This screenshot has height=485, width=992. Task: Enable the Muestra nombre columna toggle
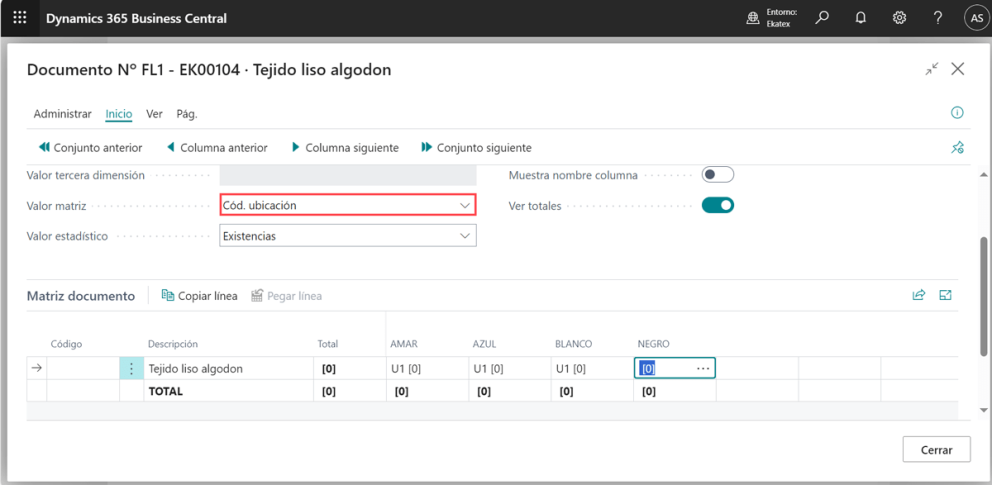717,175
